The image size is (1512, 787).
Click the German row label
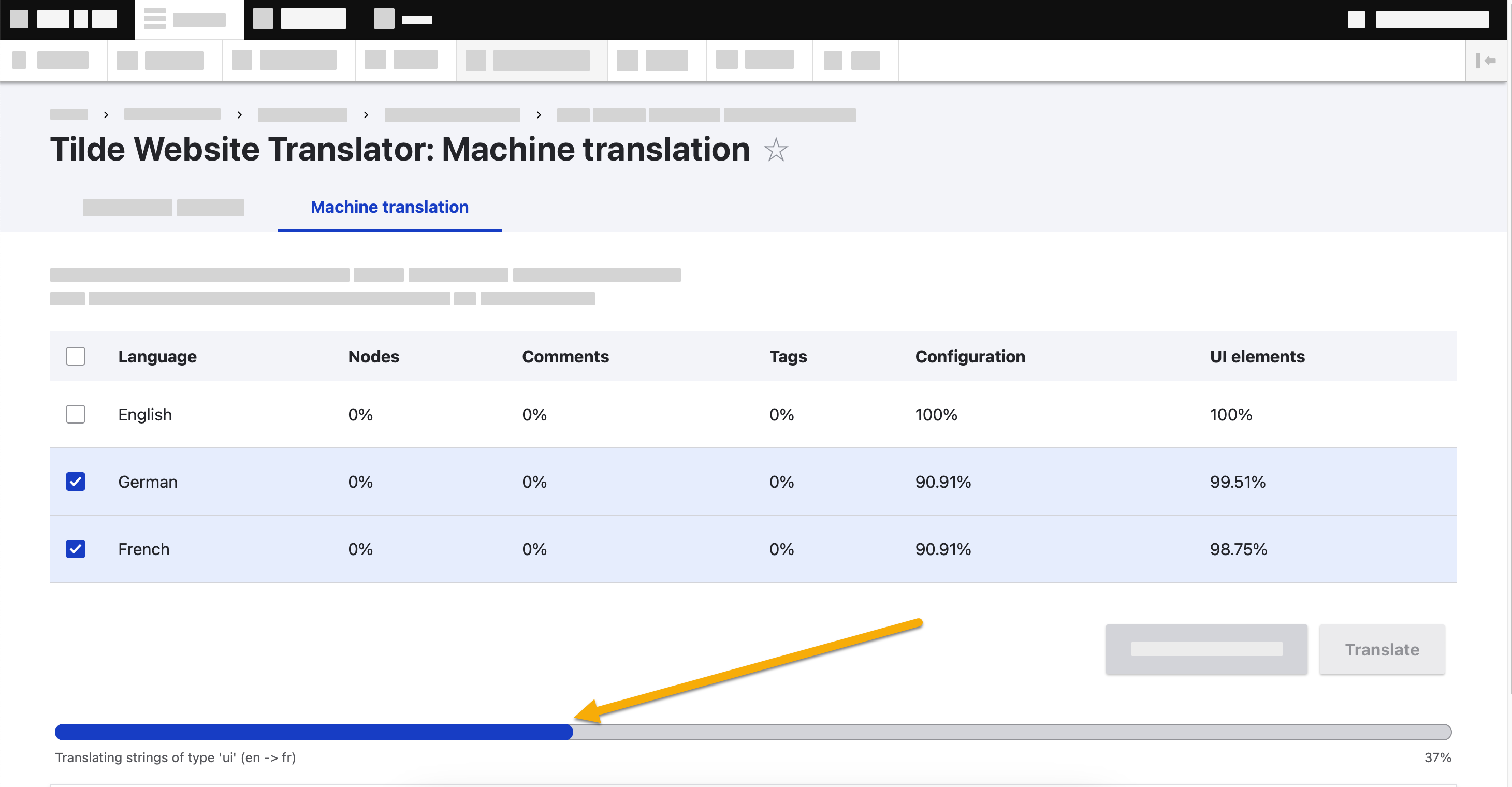coord(148,482)
